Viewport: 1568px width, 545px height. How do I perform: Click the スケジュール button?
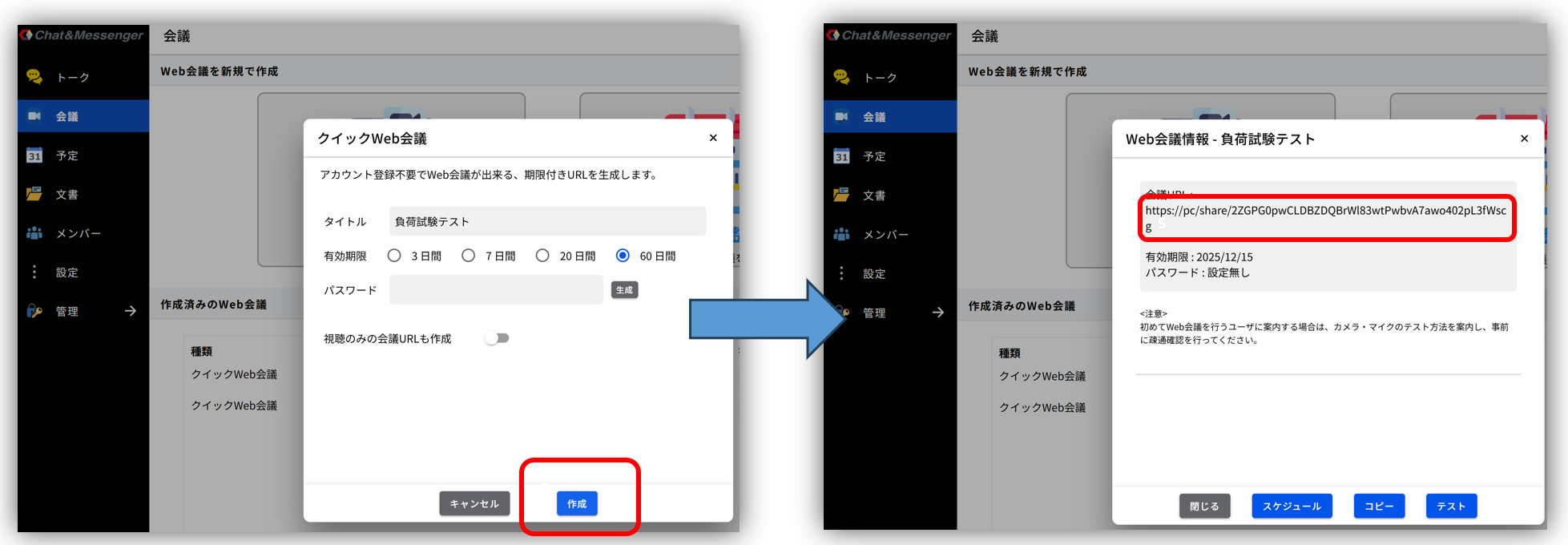coord(1292,506)
